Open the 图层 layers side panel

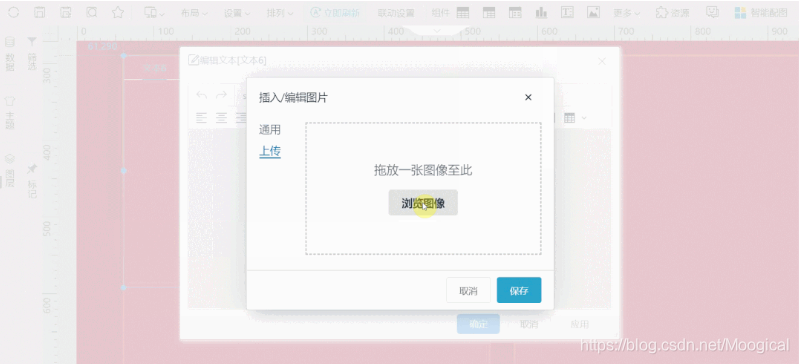tap(10, 171)
